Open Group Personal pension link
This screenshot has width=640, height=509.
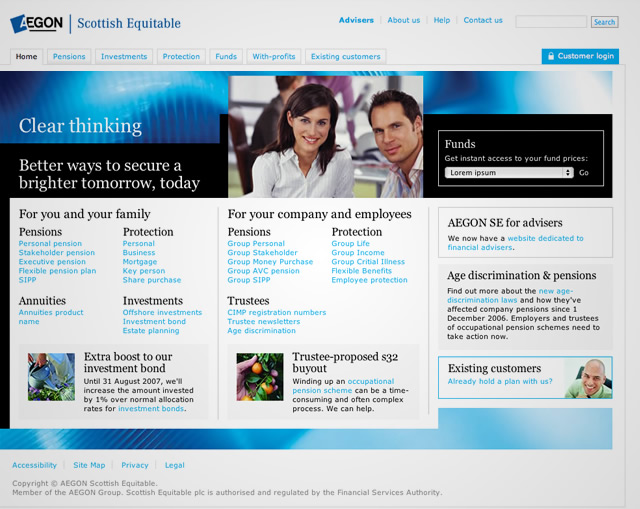(x=256, y=243)
